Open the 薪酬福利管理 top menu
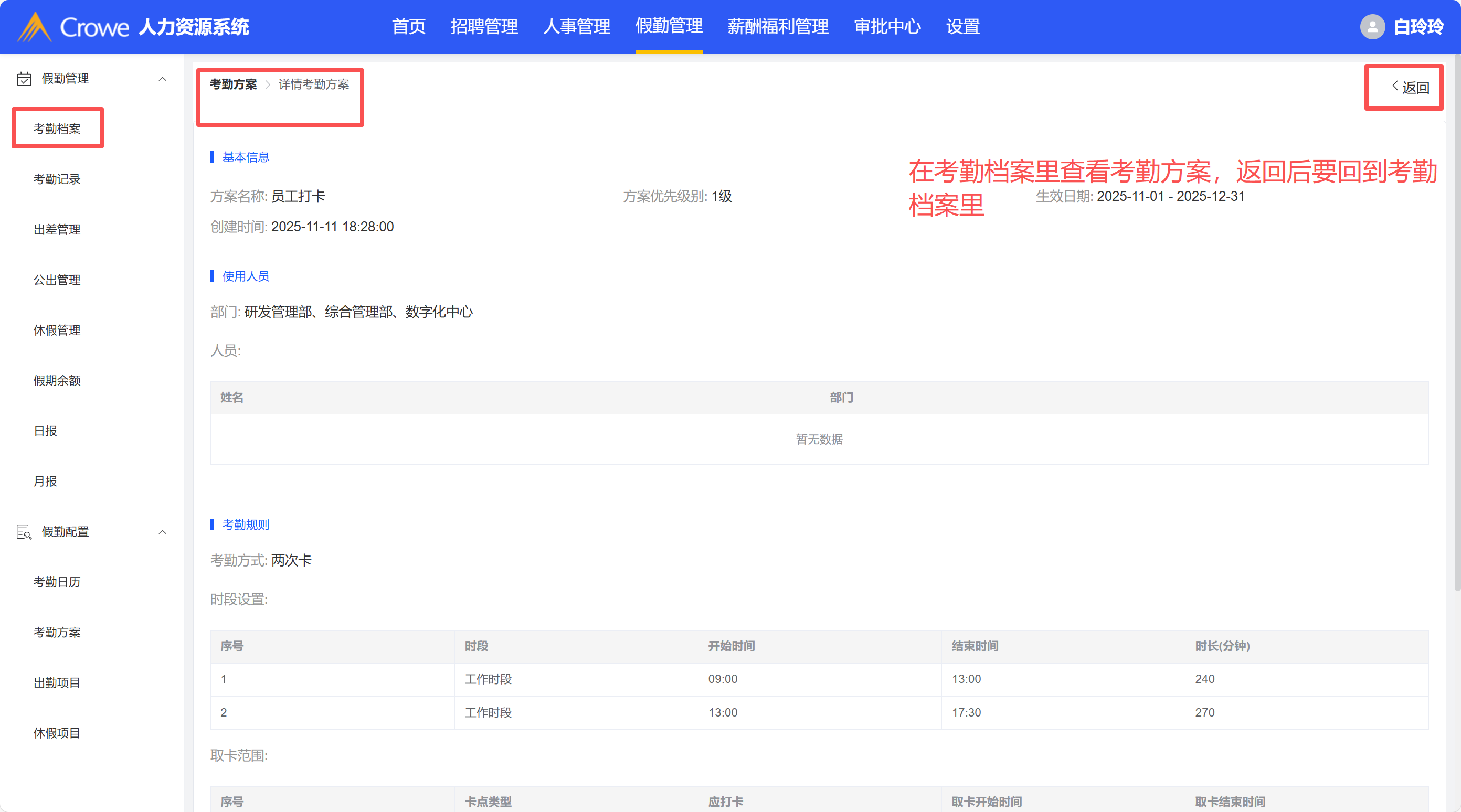The height and width of the screenshot is (812, 1461). 778,27
